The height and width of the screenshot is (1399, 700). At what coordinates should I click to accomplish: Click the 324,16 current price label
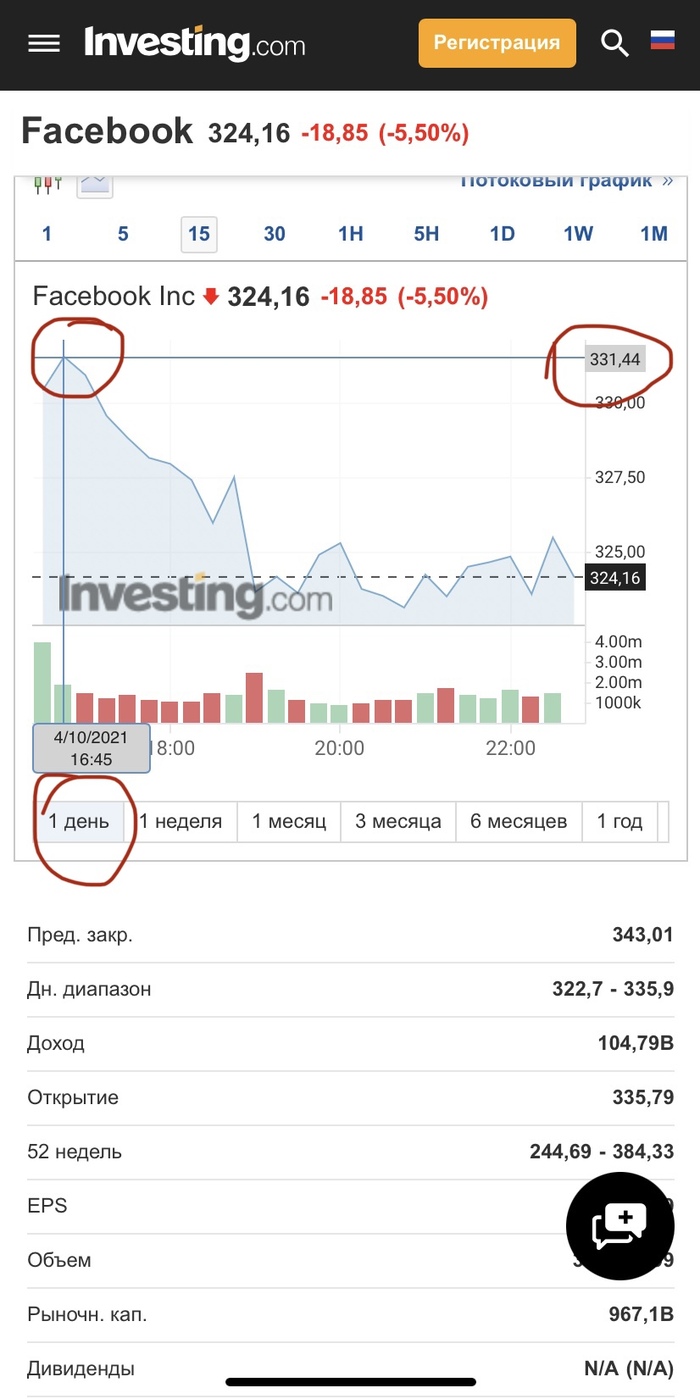(615, 578)
